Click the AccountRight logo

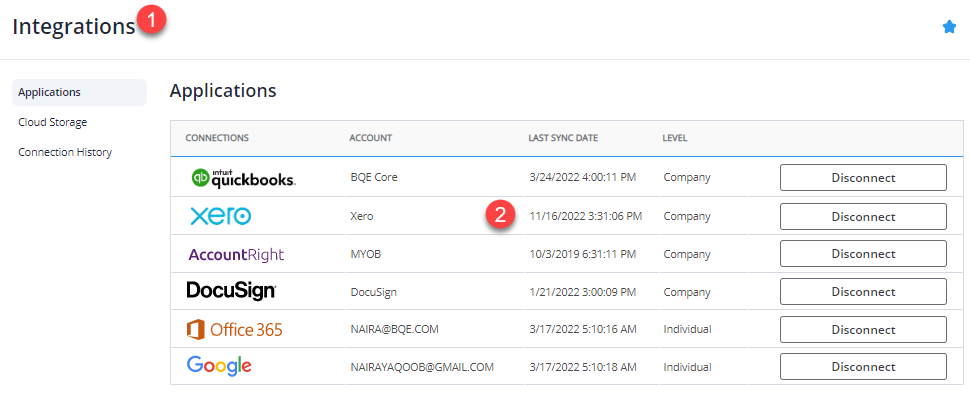pyautogui.click(x=236, y=254)
